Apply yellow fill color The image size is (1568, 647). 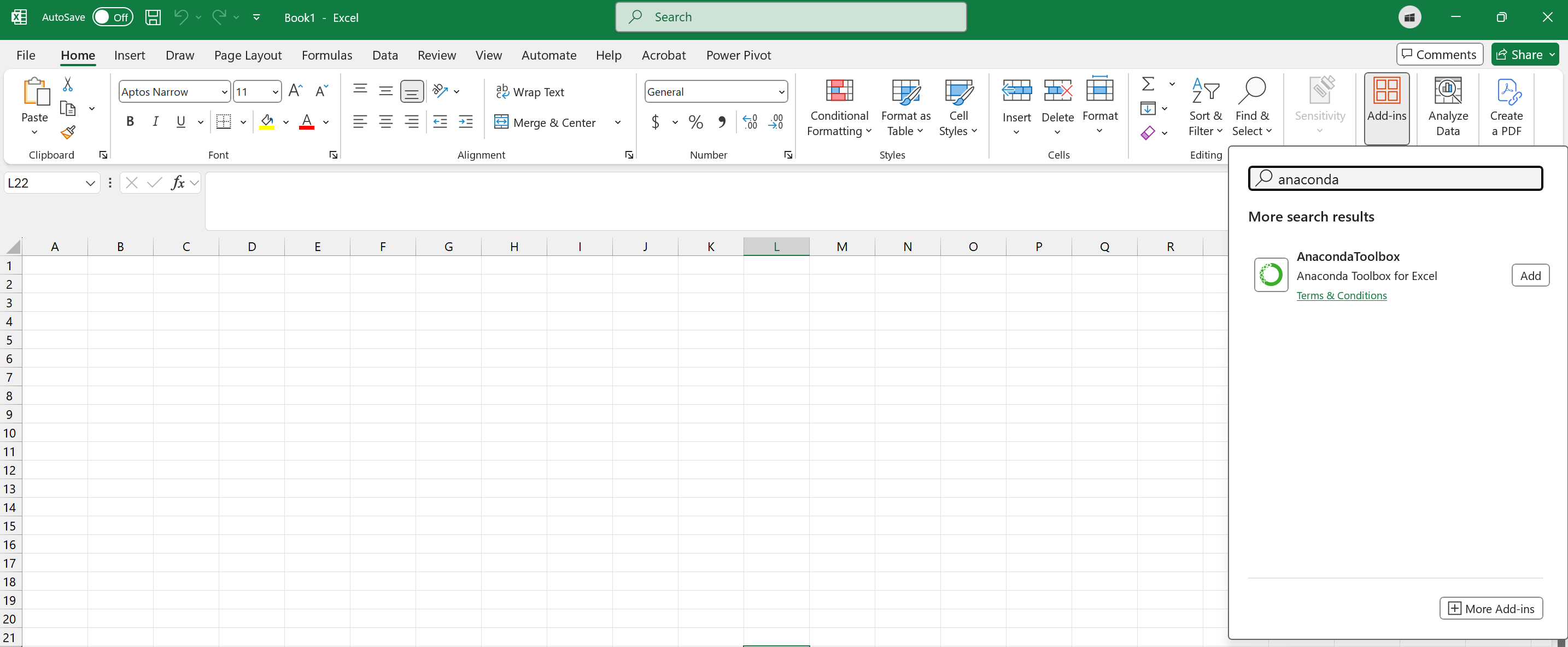coord(267,123)
